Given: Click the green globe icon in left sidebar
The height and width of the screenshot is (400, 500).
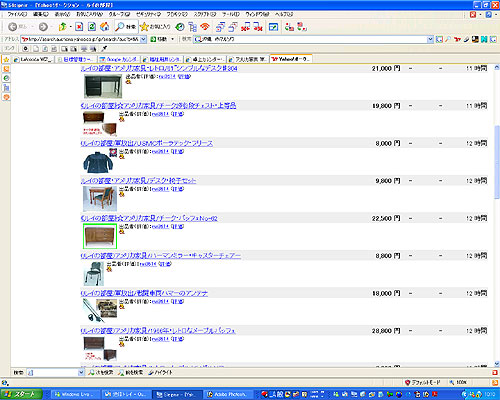Looking at the screenshot, I should click(6, 78).
